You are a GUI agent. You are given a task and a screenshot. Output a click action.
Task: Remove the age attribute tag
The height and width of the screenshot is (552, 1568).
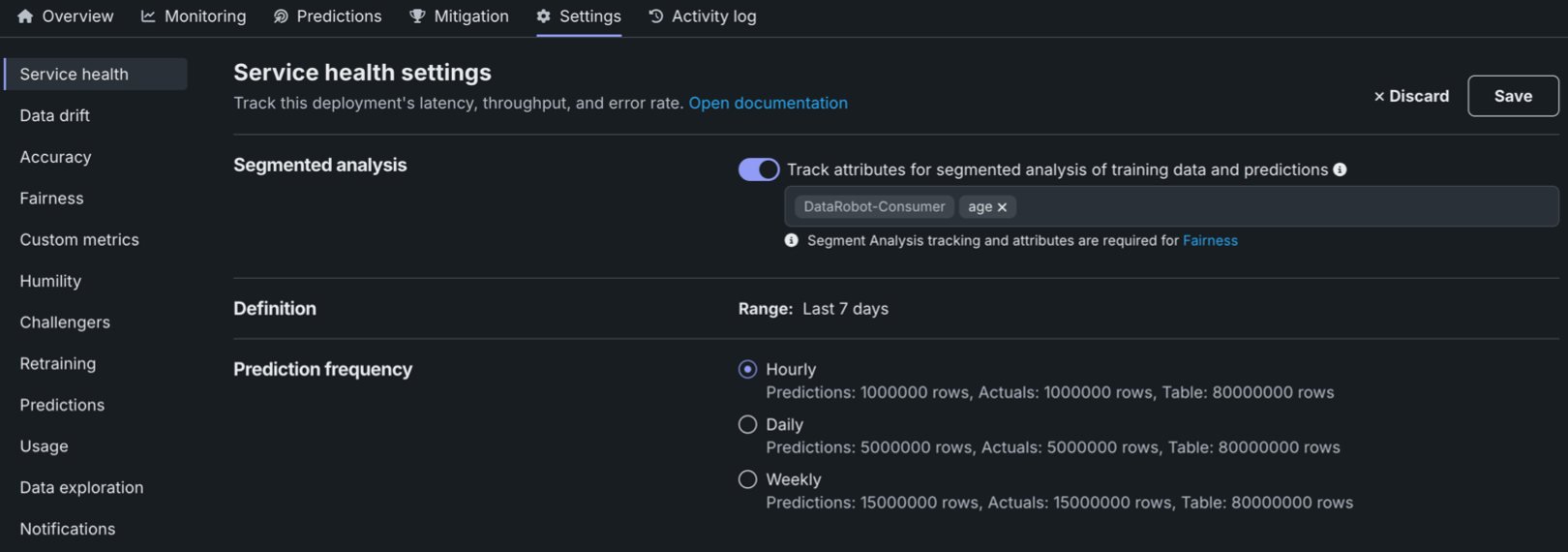click(1002, 207)
